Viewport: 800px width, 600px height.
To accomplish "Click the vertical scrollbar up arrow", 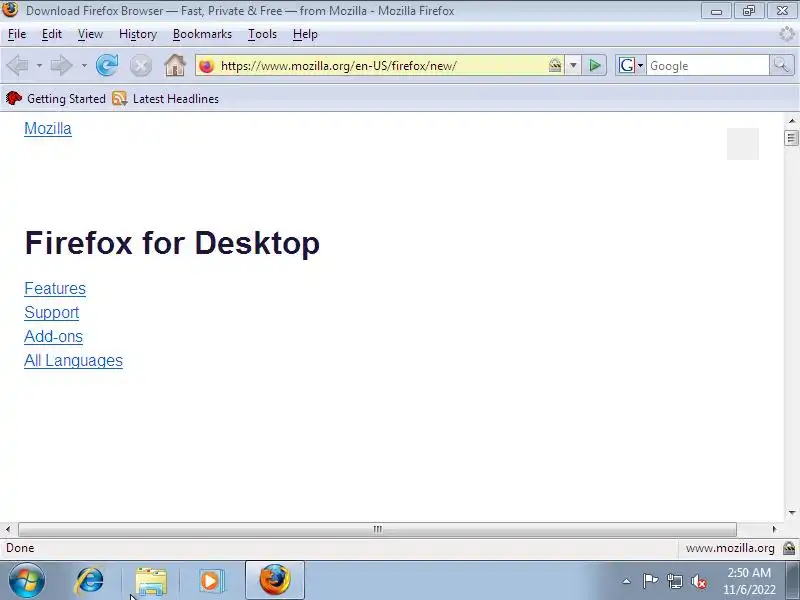I will pos(792,121).
